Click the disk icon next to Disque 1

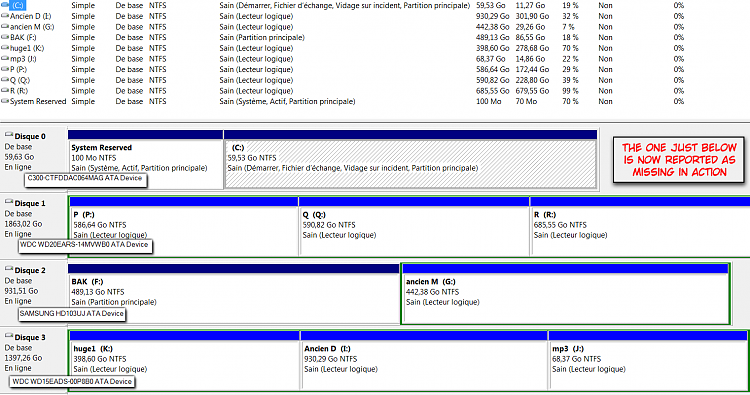[9, 202]
